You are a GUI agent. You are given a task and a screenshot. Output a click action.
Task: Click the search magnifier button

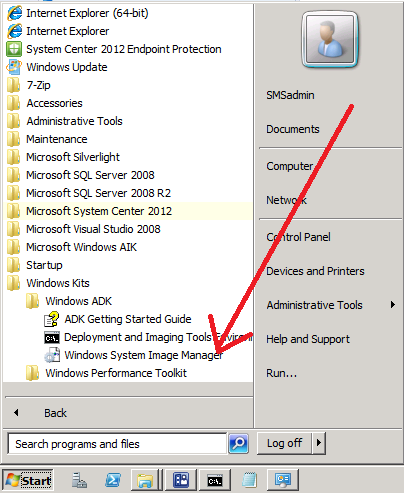(x=238, y=444)
